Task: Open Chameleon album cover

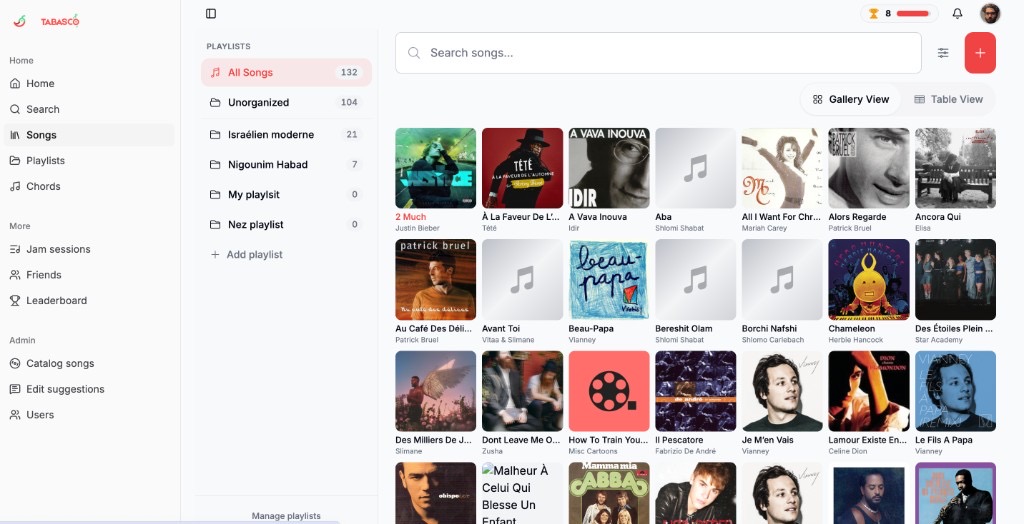Action: (x=869, y=280)
